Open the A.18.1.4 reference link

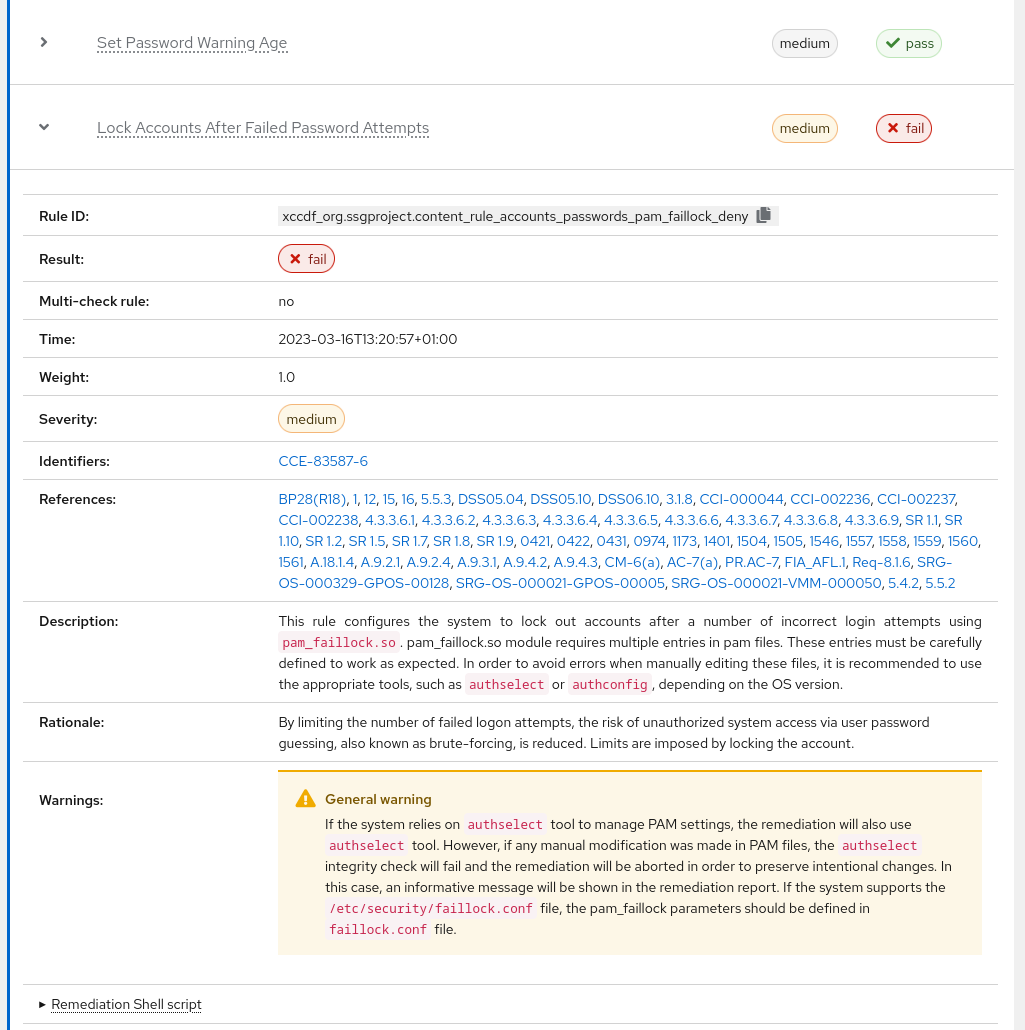[x=332, y=562]
